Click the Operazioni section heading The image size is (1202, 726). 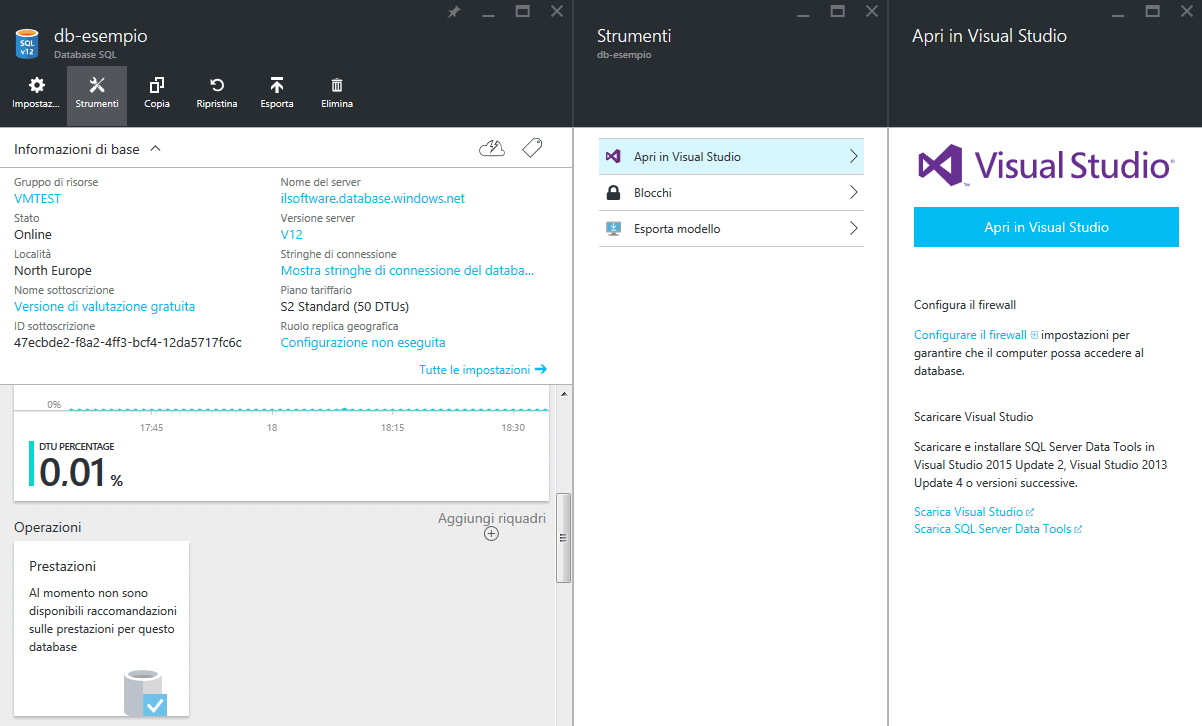(x=48, y=527)
